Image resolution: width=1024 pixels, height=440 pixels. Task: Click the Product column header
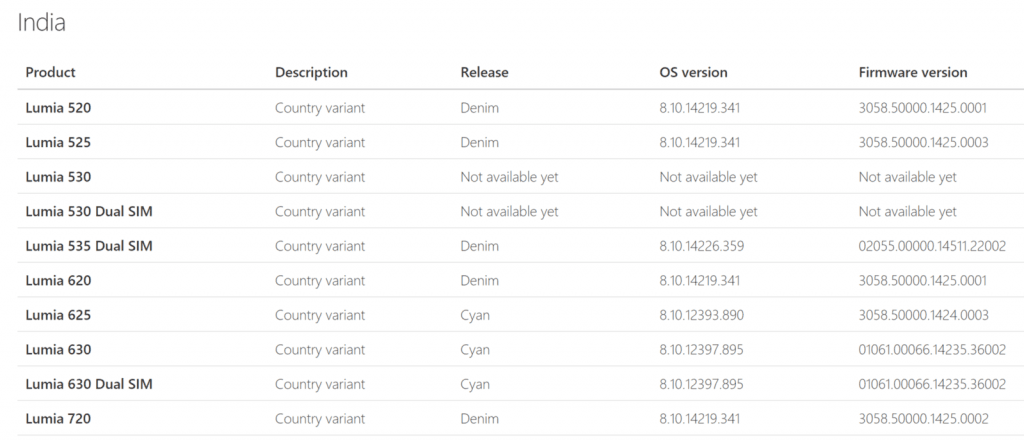pyautogui.click(x=50, y=72)
